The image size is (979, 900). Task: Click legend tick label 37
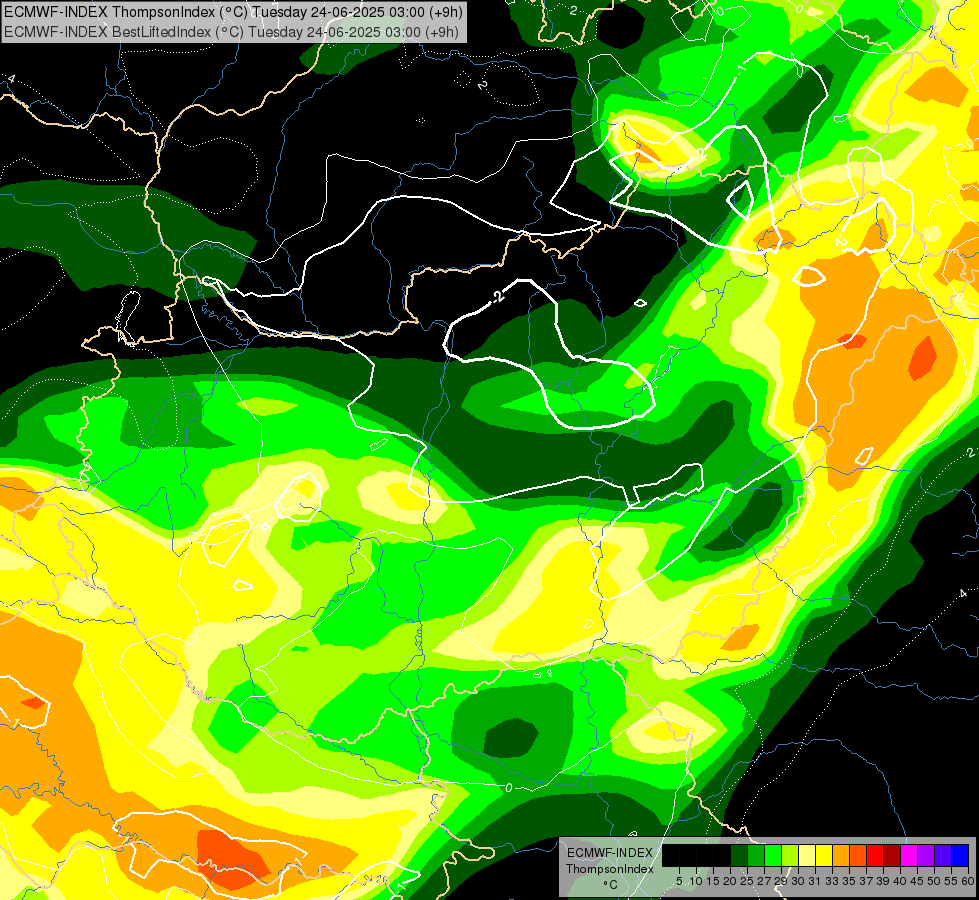866,881
